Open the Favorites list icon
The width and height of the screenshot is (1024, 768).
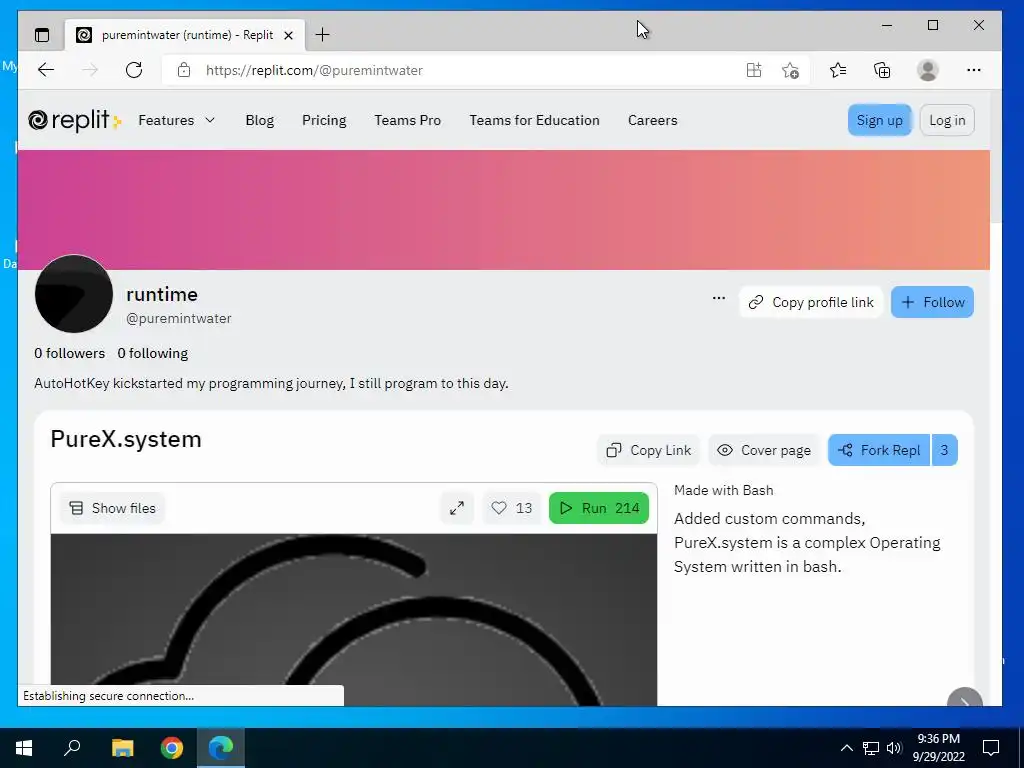tap(838, 70)
